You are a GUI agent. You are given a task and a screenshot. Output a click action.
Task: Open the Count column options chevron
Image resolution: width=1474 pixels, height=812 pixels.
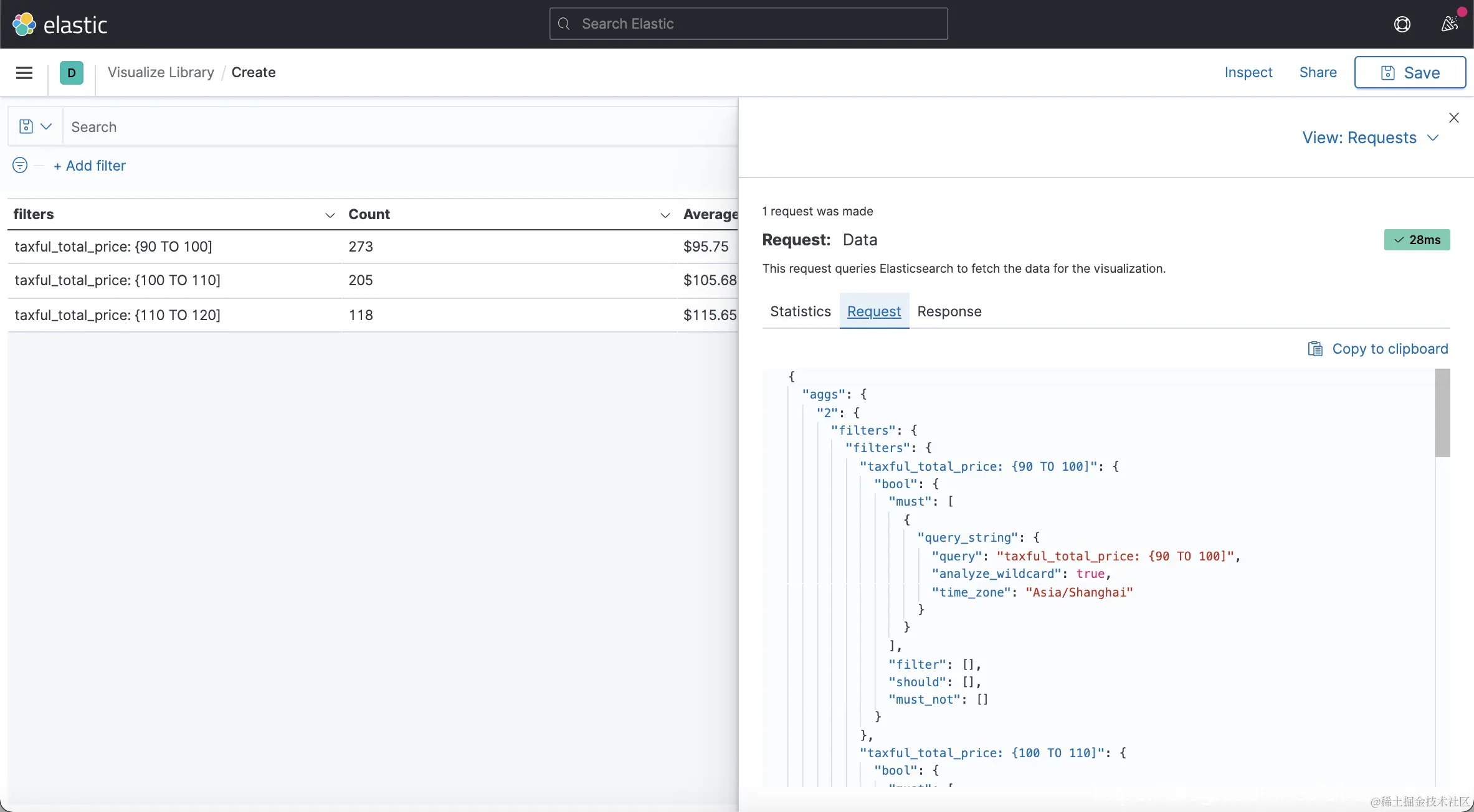665,215
